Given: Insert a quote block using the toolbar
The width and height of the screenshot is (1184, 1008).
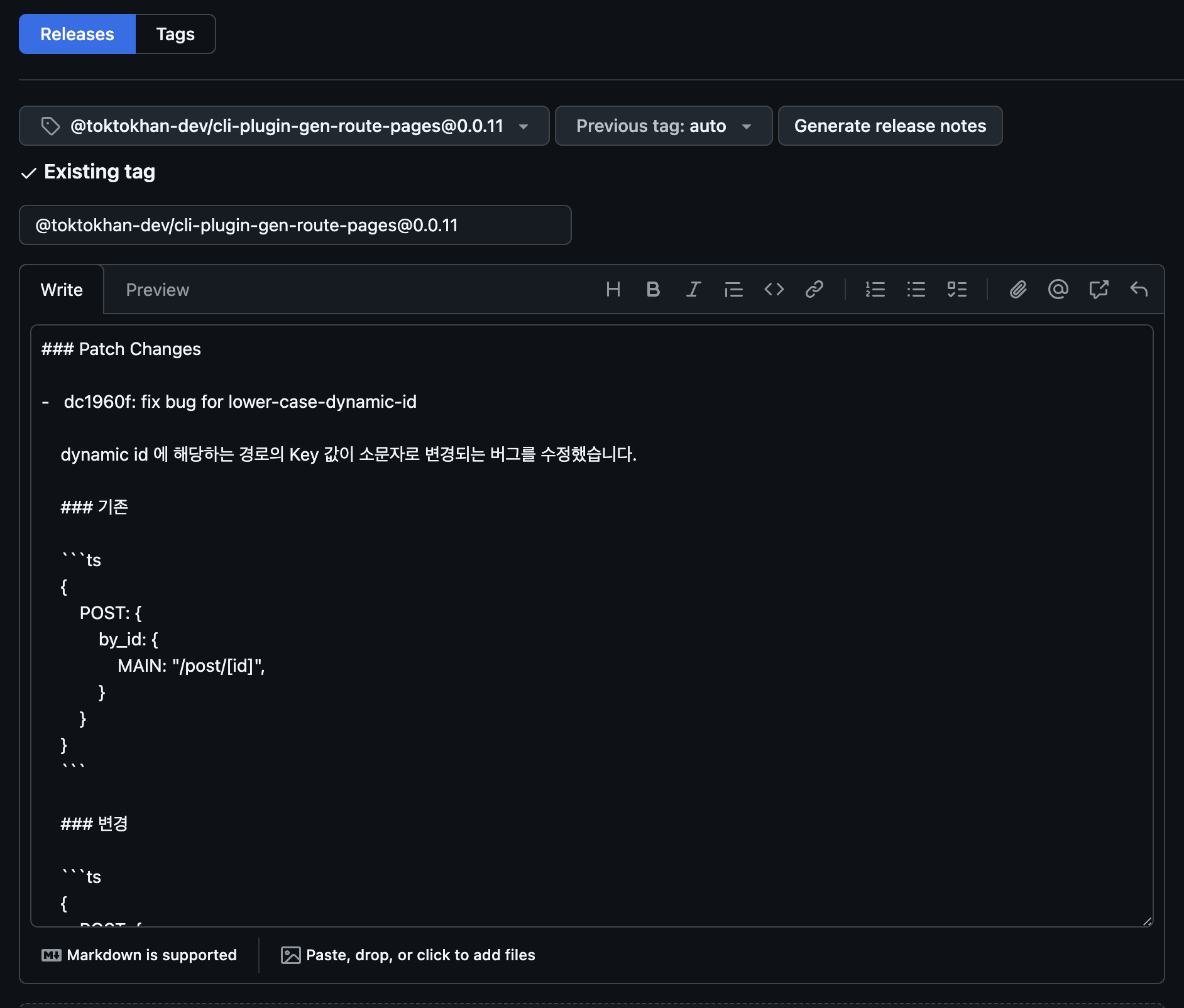Looking at the screenshot, I should [x=733, y=289].
